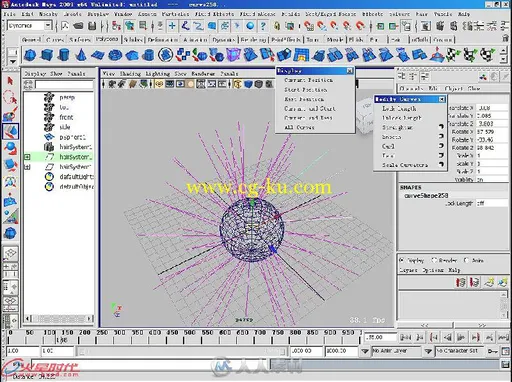Expand the selected hairSystem node in outliner
Image resolution: width=512 pixels, height=382 pixels.
27,157
